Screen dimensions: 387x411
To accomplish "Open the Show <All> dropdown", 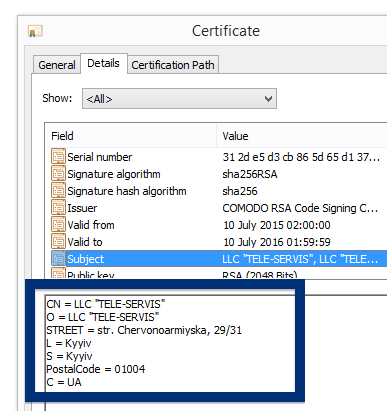I will click(x=179, y=99).
